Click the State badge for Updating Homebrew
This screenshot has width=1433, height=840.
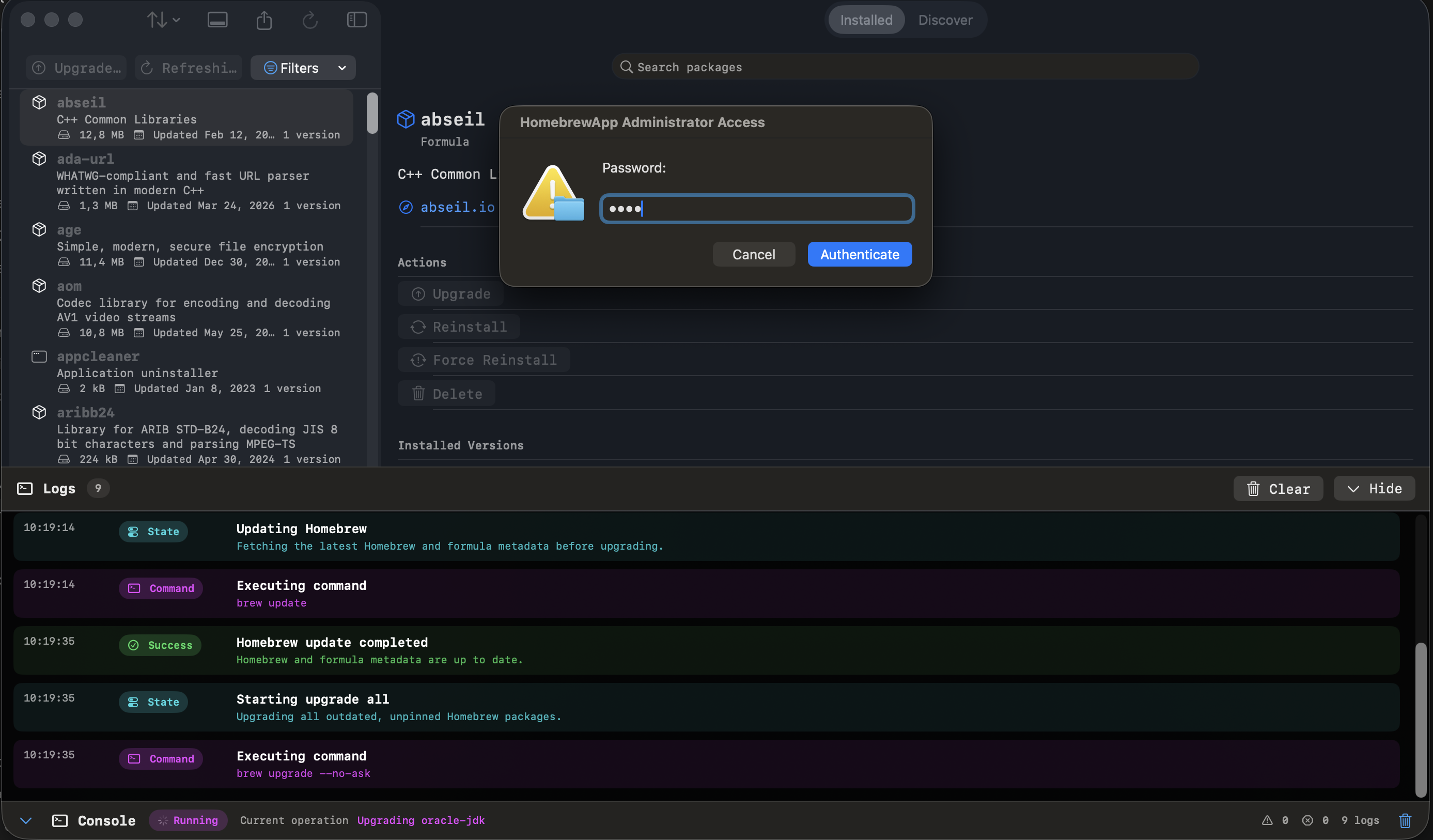pyautogui.click(x=153, y=531)
